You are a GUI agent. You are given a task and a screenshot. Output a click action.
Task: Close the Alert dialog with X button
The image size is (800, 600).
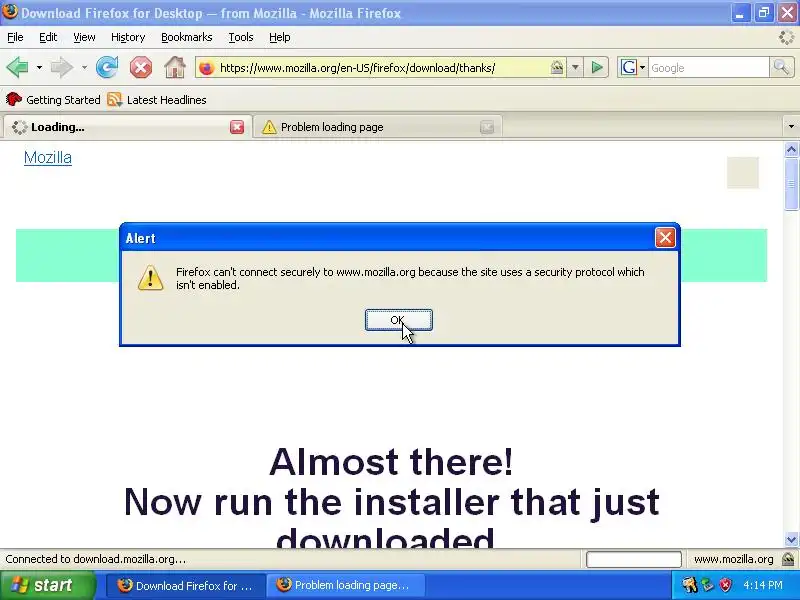coord(665,237)
